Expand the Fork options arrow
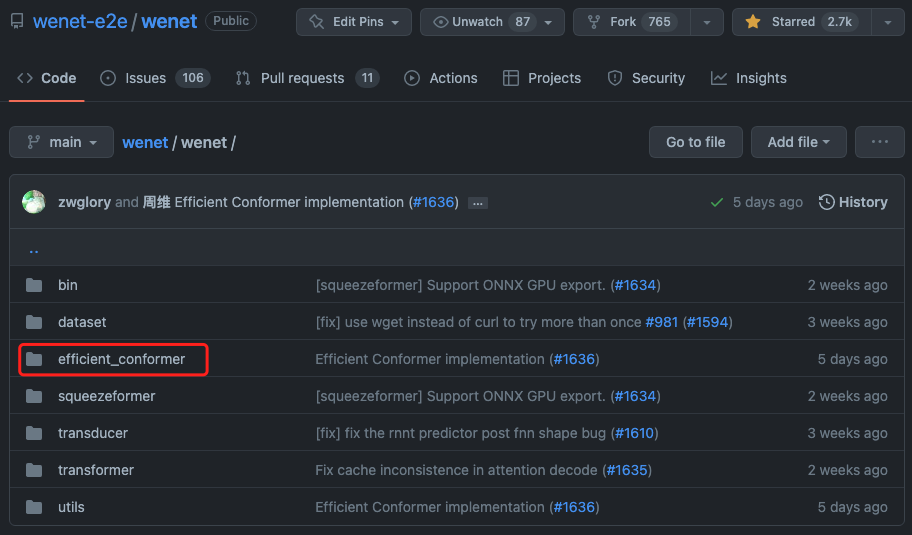The height and width of the screenshot is (535, 912). [x=706, y=22]
